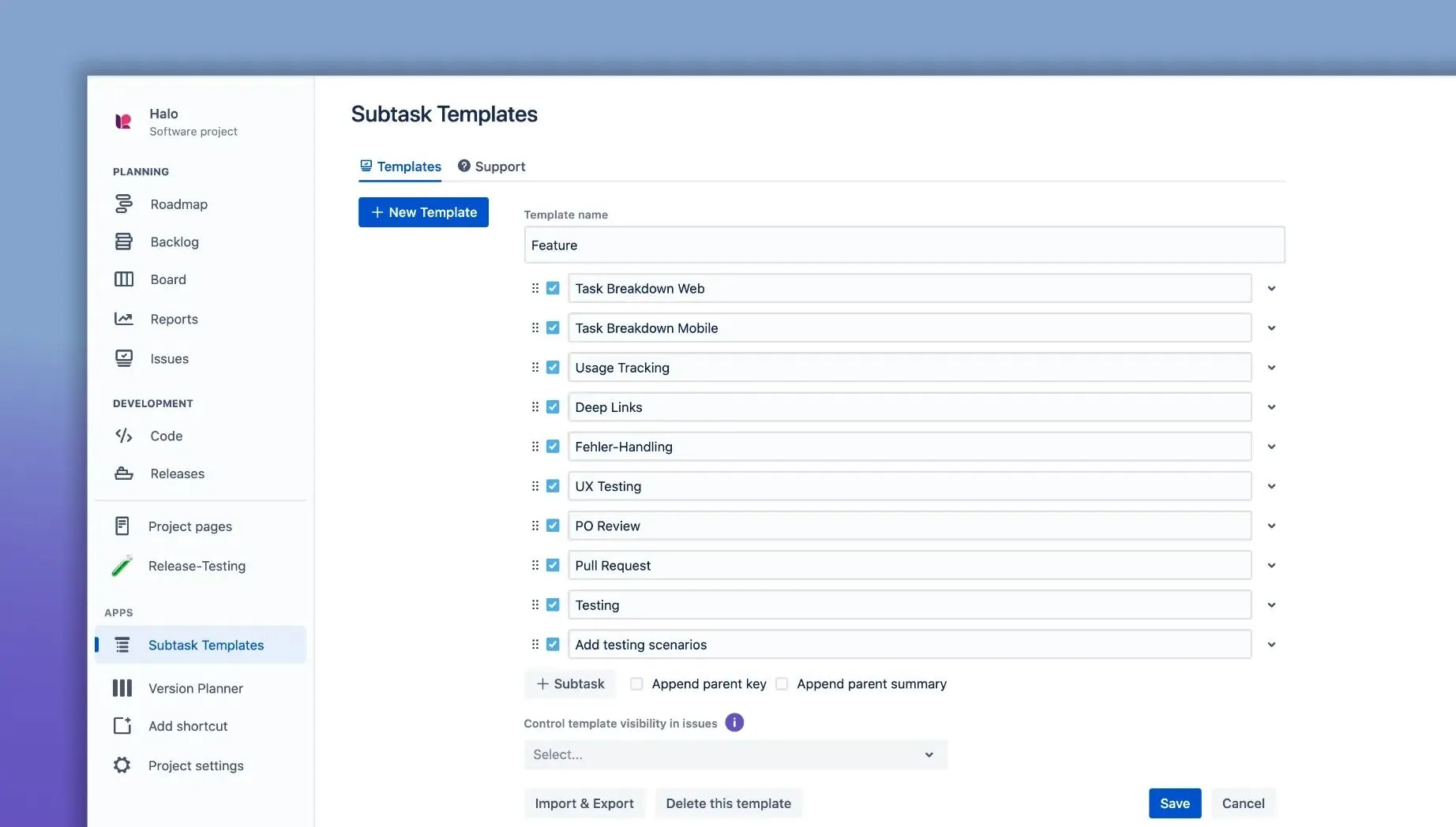
Task: Click the visibility info icon
Action: tap(734, 723)
